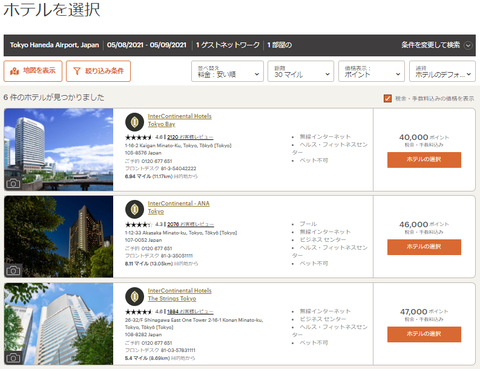This screenshot has width=480, height=369.
Task: Expand the 条件を変更して検索 chevron
Action: (468, 45)
